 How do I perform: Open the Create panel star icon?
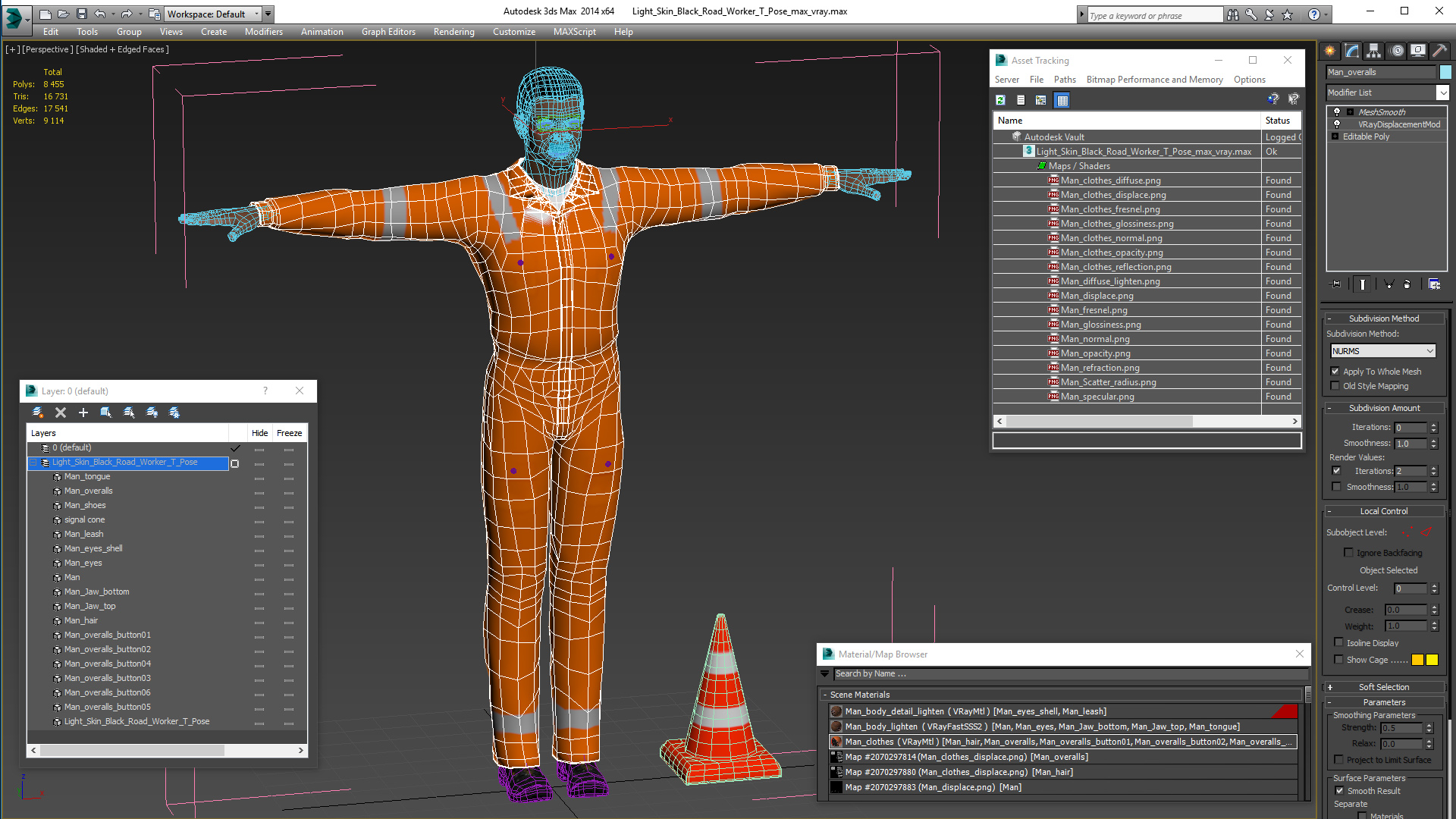(x=1330, y=51)
